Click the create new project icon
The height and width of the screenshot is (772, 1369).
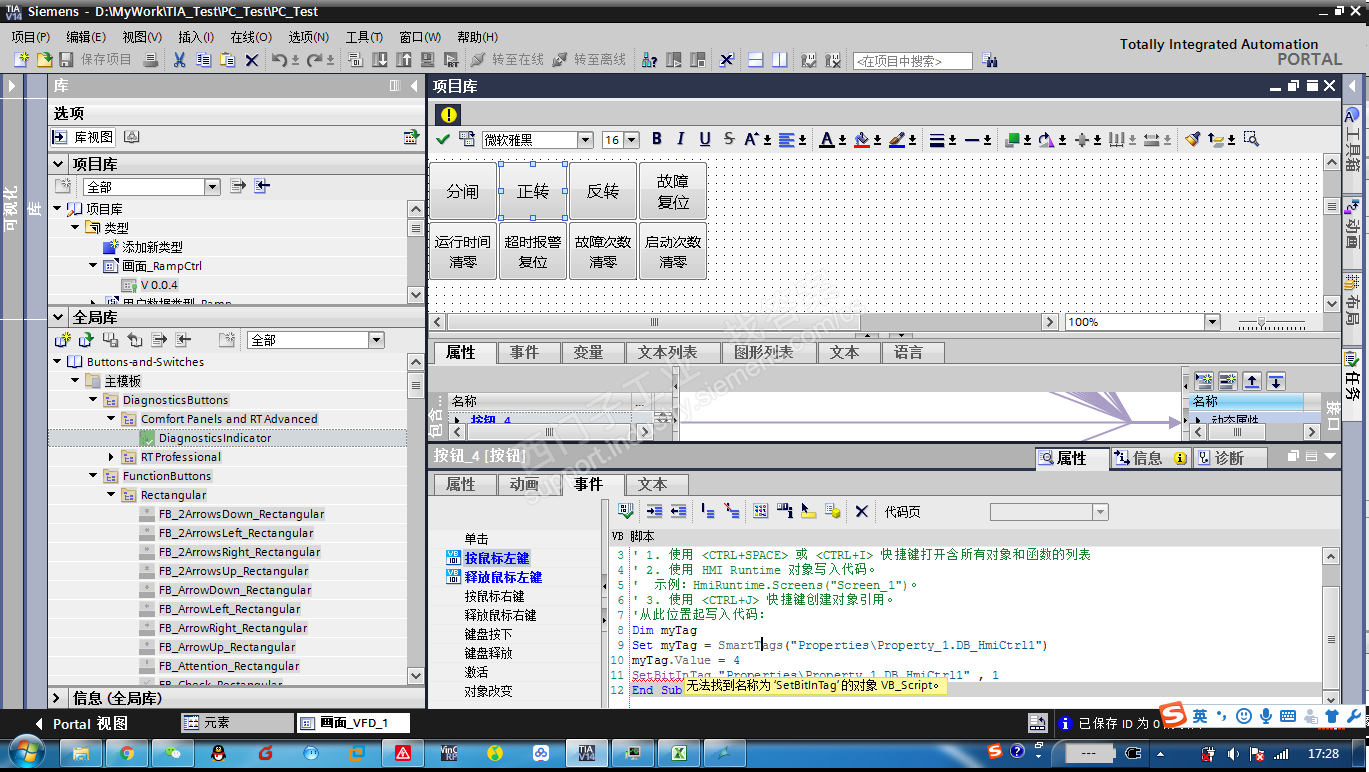coord(21,60)
